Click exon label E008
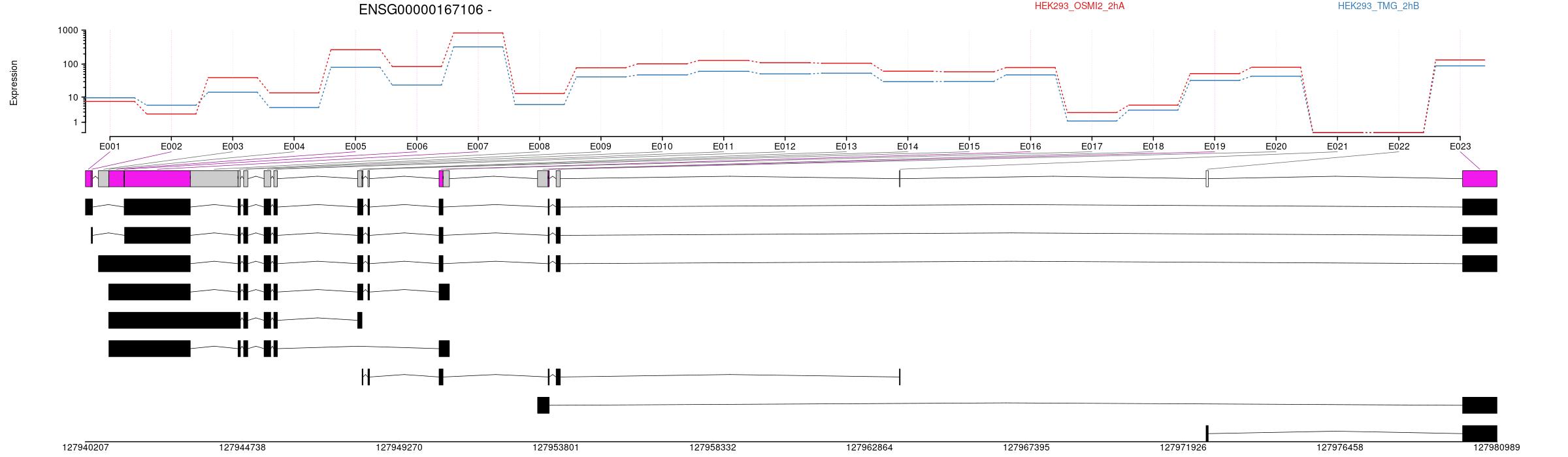The width and height of the screenshot is (1568, 457). point(539,147)
